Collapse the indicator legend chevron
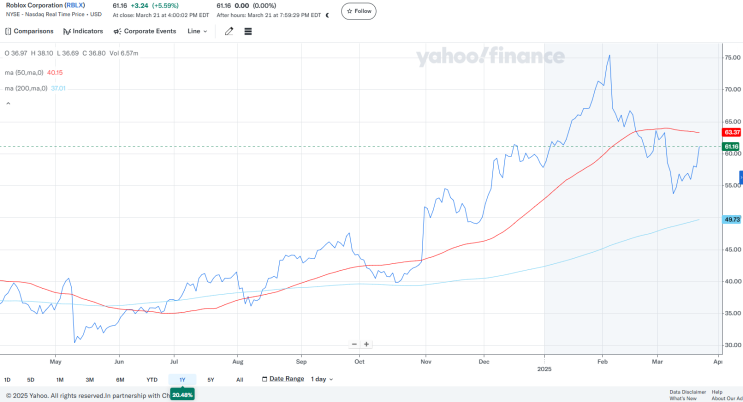Screen dimensions: 743x402 point(8,103)
